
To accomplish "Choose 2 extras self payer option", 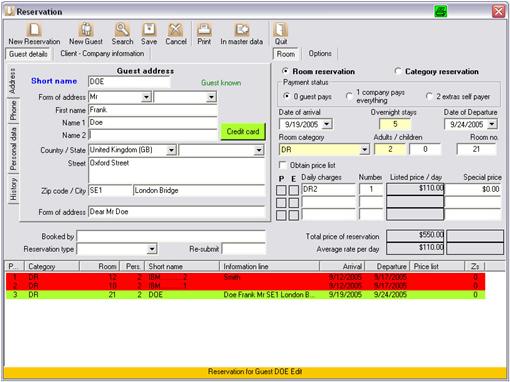I will (x=429, y=96).
